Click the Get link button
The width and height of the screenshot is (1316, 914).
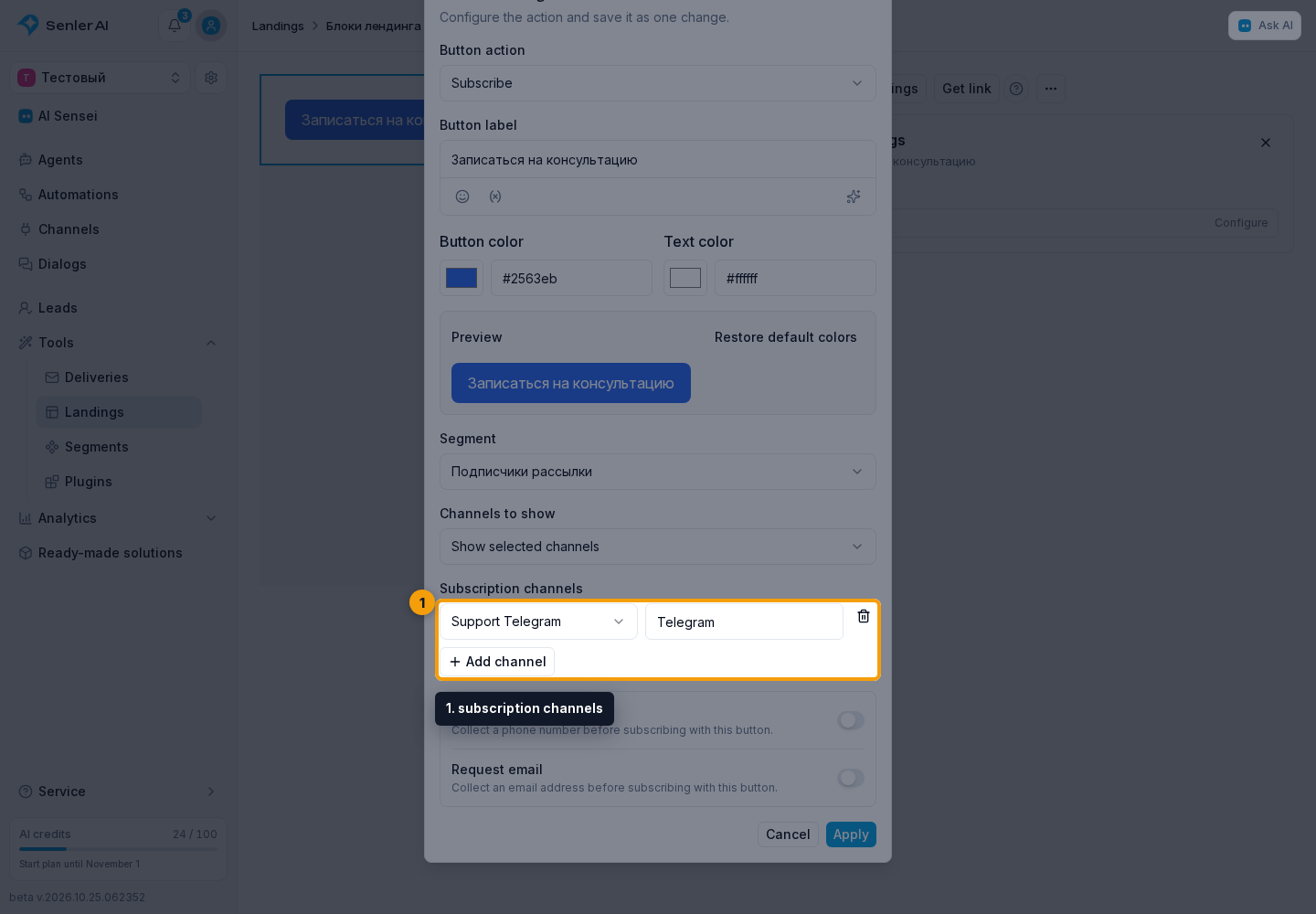tap(966, 89)
